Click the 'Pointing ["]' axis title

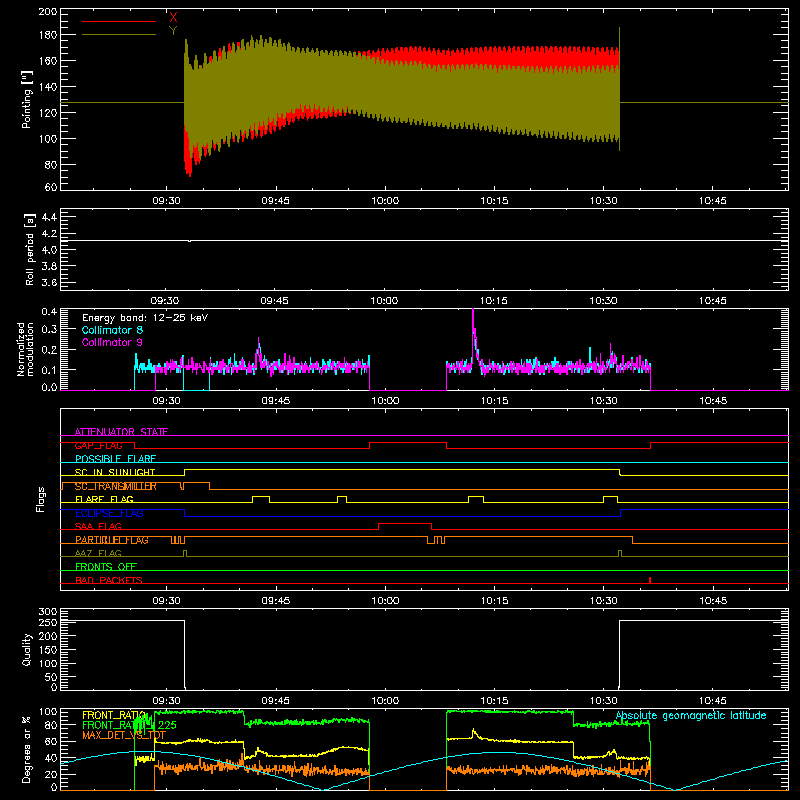tap(27, 99)
